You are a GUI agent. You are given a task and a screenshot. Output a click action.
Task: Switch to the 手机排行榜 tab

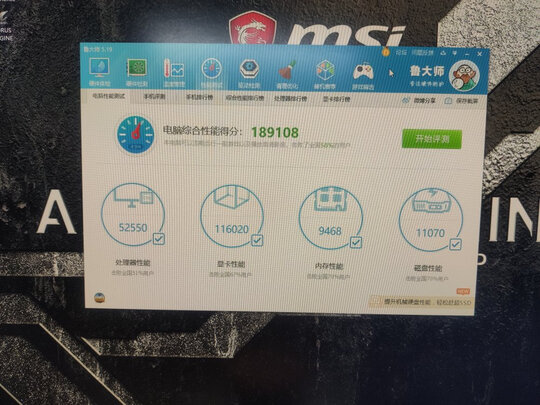pyautogui.click(x=199, y=97)
